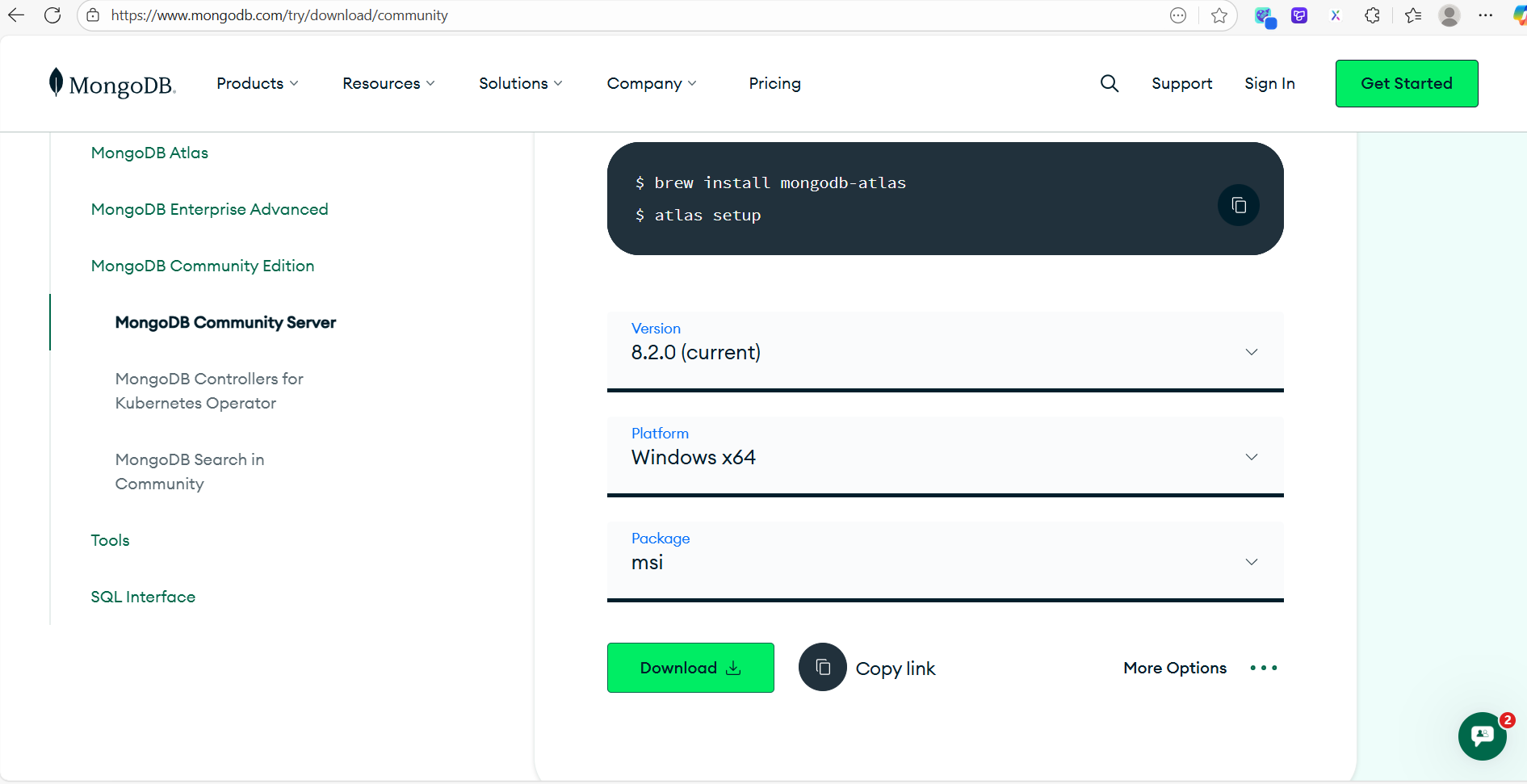
Task: Click the browser back arrow
Action: tap(16, 15)
